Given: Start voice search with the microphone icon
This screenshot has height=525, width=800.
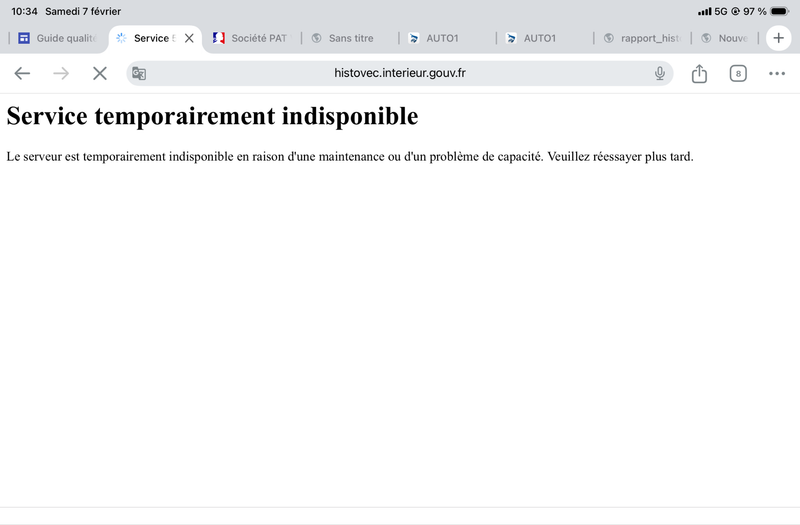Looking at the screenshot, I should pos(660,73).
